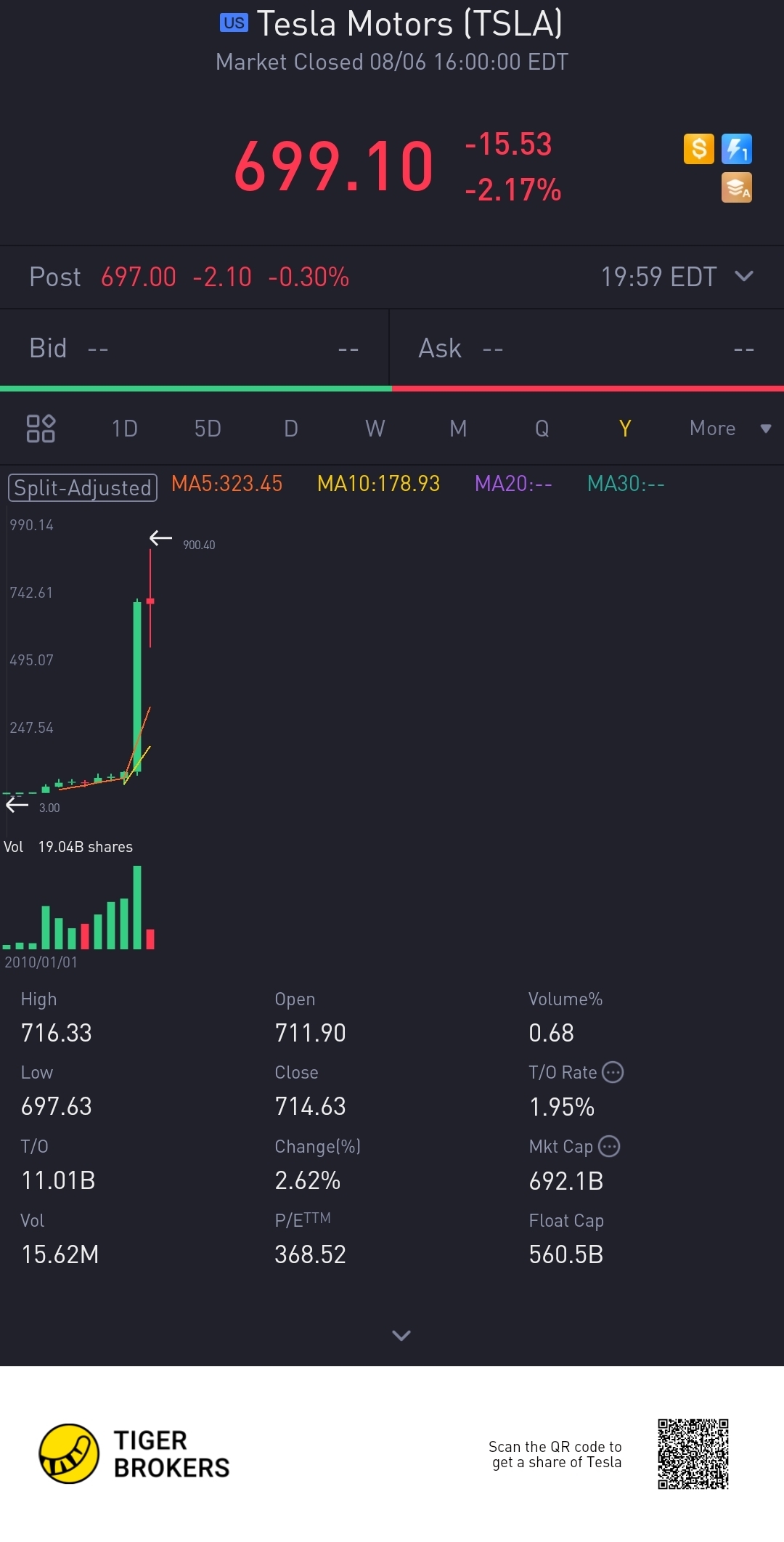The height and width of the screenshot is (1542, 784).
Task: Tap the MA10:178.93 indicator label
Action: pos(379,484)
